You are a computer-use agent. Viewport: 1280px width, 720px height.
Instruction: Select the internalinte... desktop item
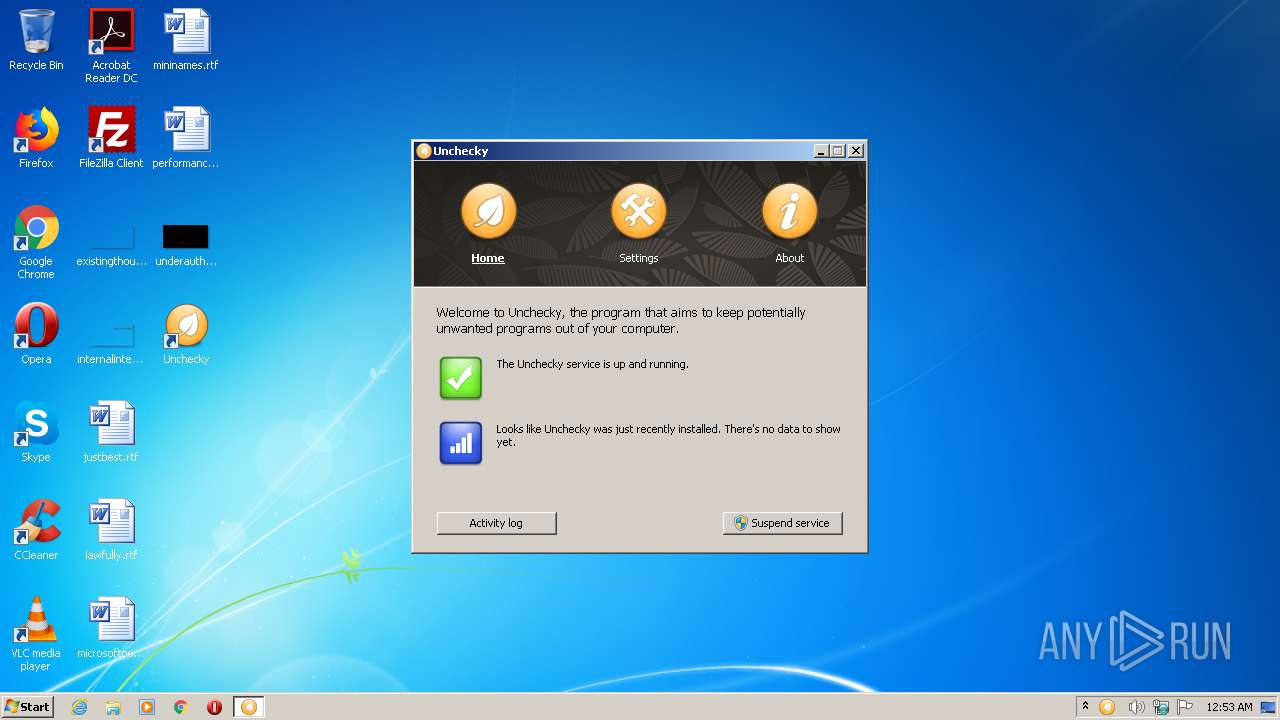pyautogui.click(x=111, y=343)
